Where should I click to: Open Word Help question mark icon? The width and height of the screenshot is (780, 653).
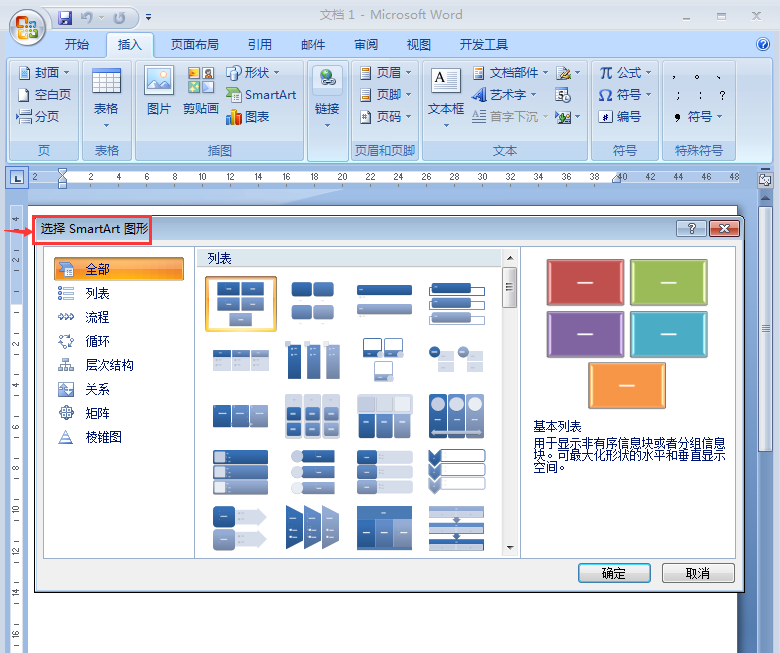click(763, 44)
